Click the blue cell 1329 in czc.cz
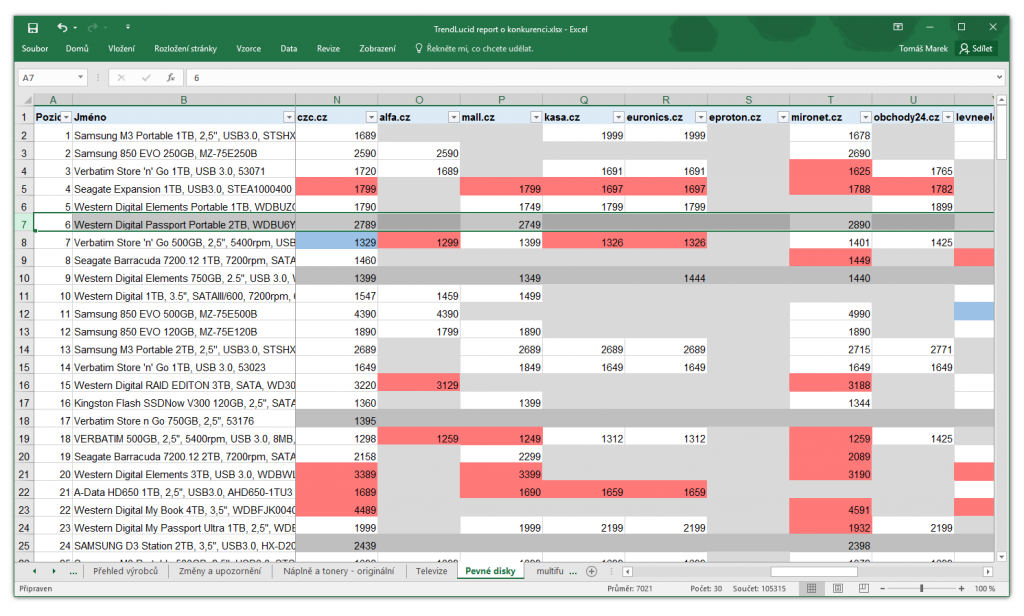The width and height of the screenshot is (1024, 616). pyautogui.click(x=336, y=242)
